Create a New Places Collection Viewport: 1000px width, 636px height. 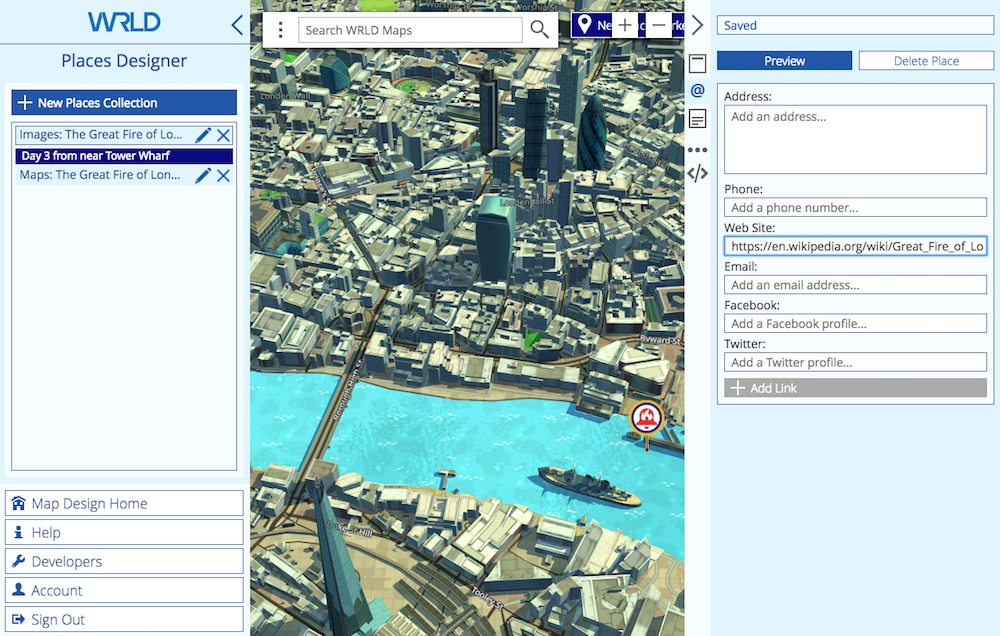pyautogui.click(x=124, y=103)
